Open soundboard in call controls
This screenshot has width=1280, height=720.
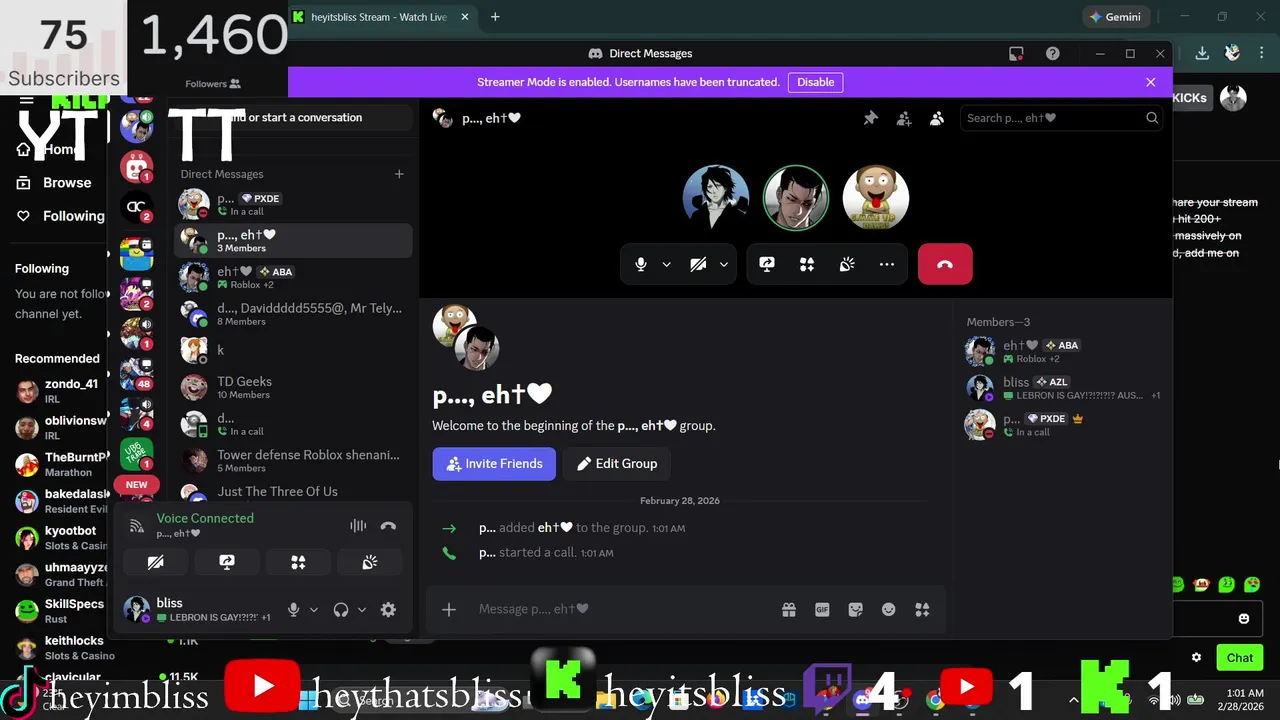[x=847, y=264]
